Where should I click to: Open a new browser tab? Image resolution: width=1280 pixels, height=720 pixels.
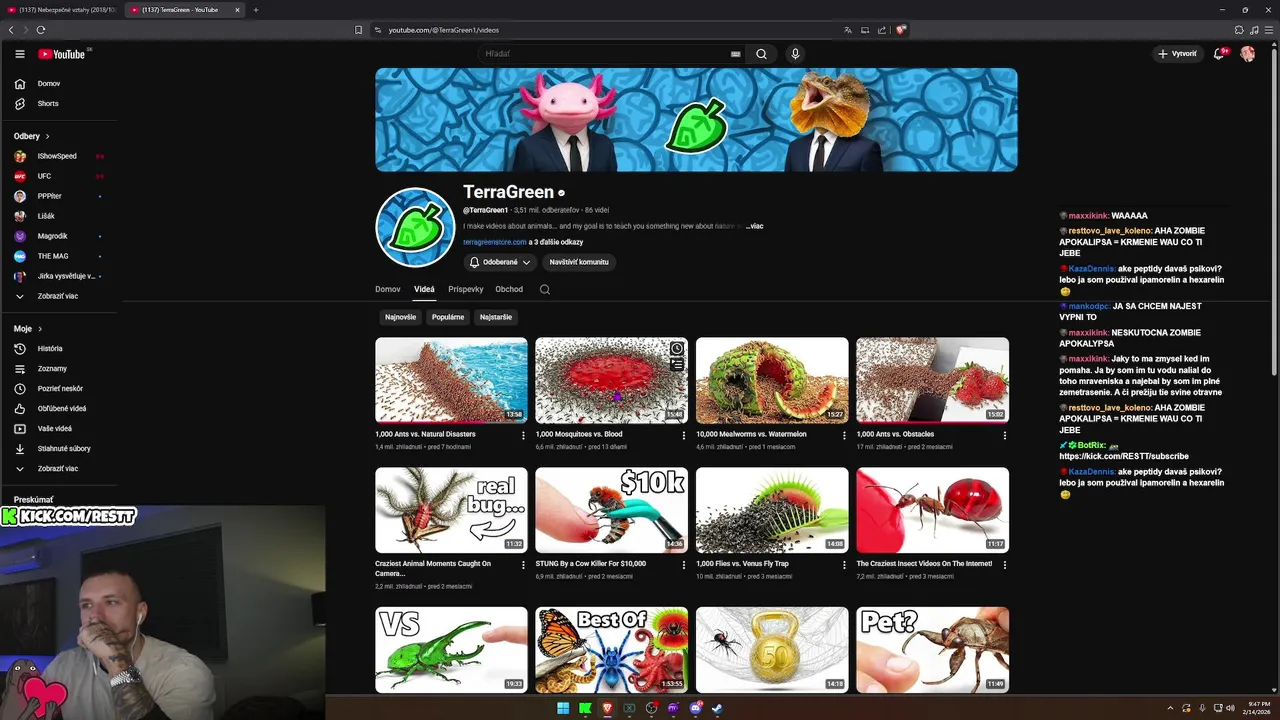256,10
